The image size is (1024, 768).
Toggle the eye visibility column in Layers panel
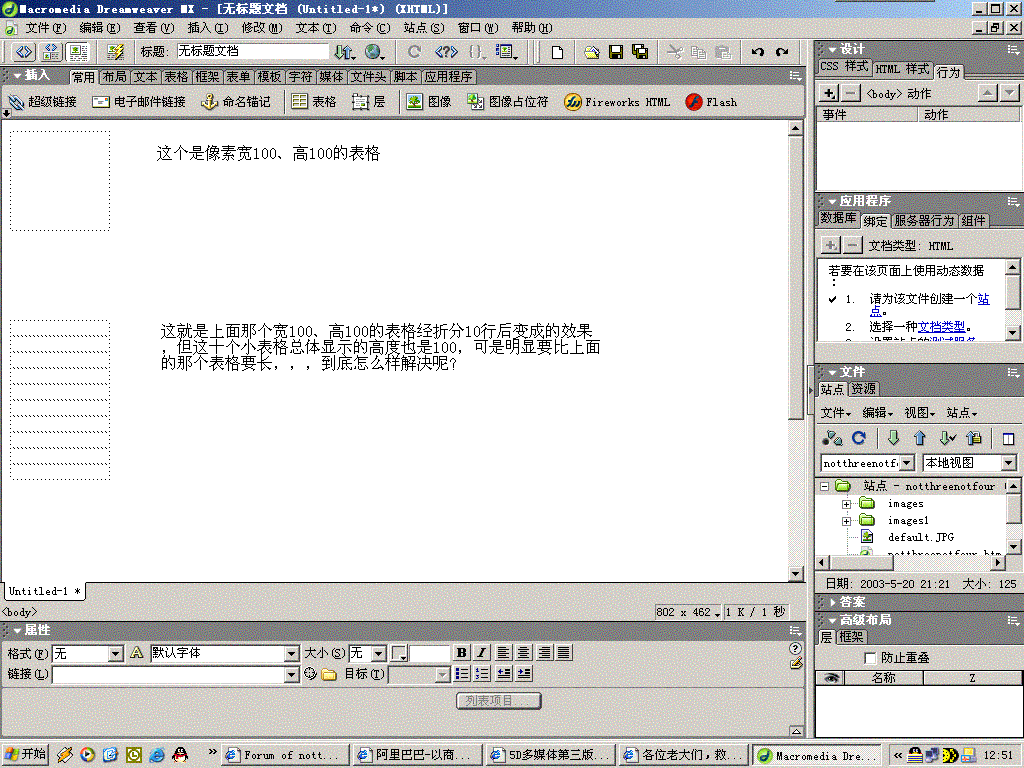pyautogui.click(x=831, y=677)
